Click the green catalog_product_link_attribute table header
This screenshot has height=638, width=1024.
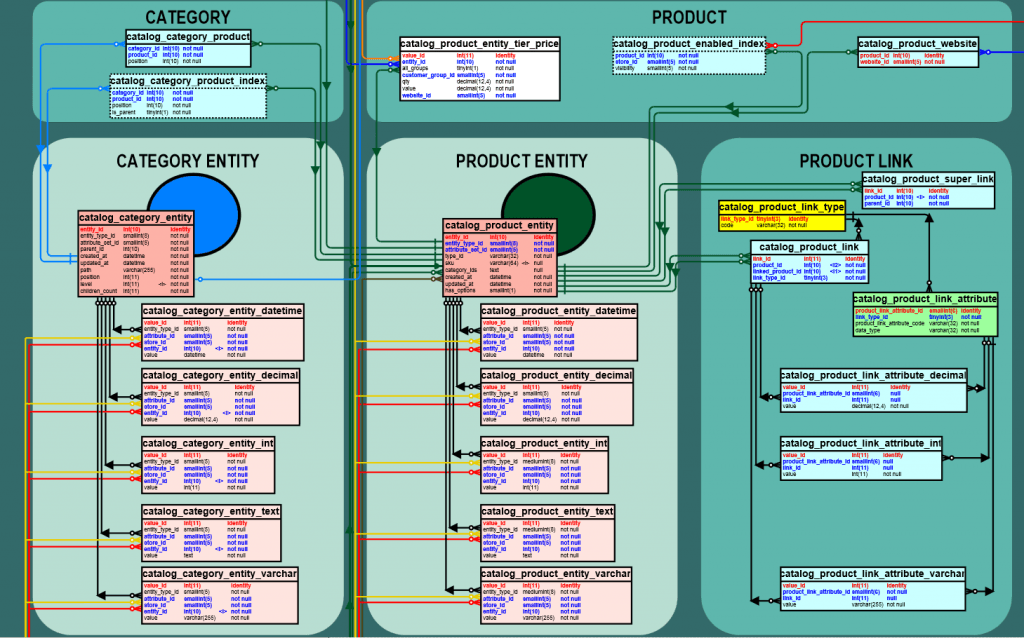click(925, 299)
